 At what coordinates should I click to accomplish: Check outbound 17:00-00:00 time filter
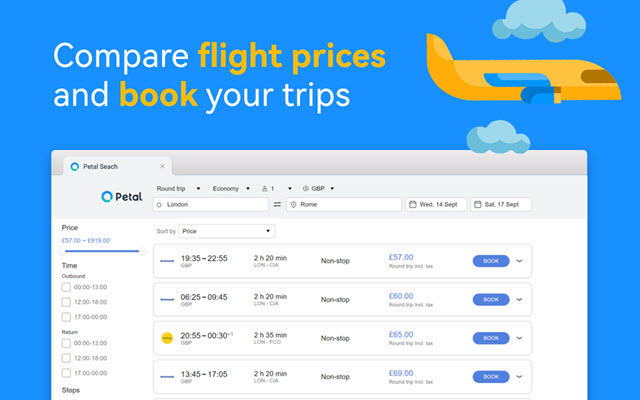[66, 315]
